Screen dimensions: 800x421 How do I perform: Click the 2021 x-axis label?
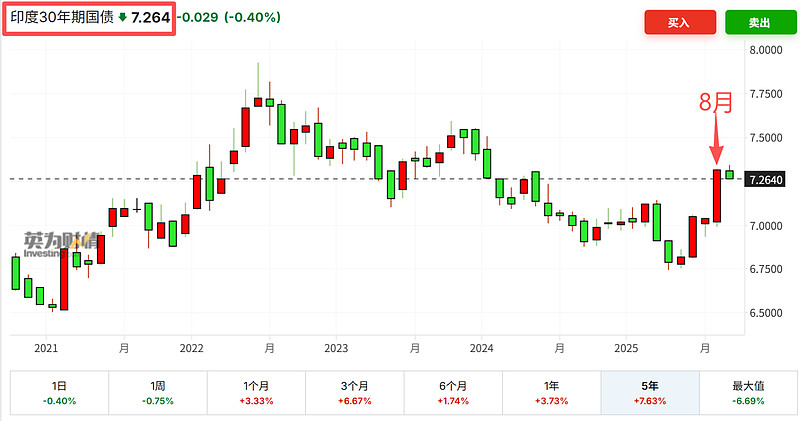click(46, 349)
